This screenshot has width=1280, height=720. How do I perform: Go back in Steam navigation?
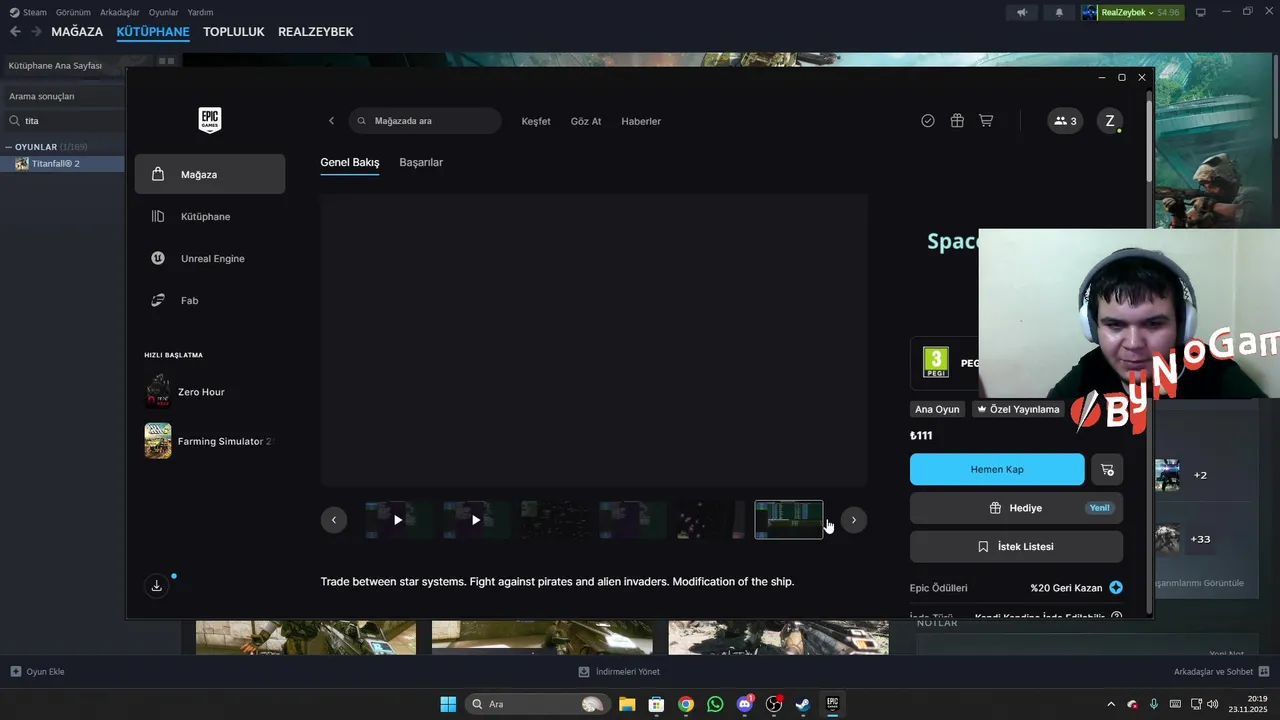(15, 32)
